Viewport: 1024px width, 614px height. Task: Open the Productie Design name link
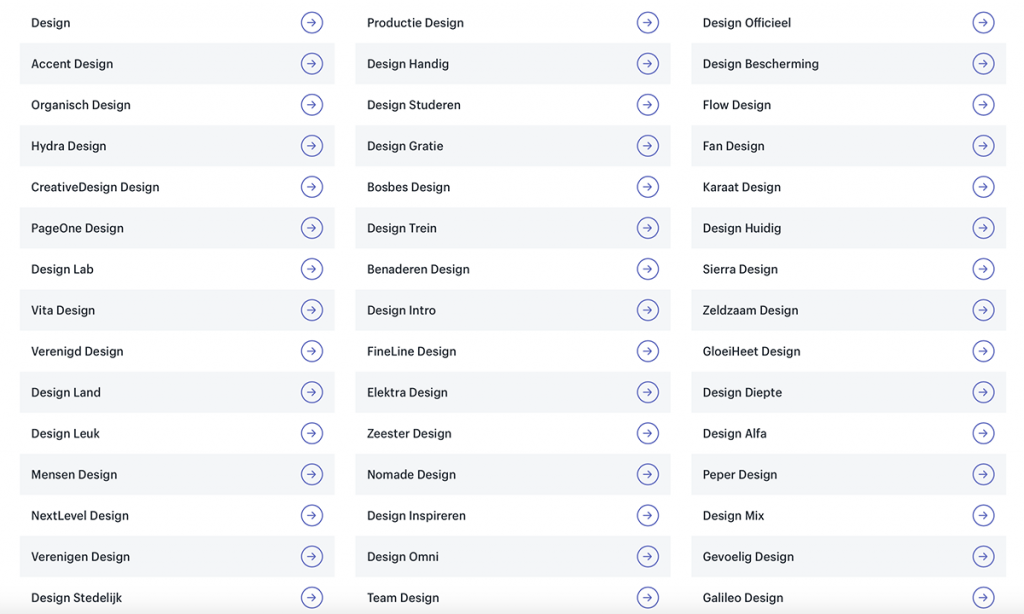tap(415, 23)
